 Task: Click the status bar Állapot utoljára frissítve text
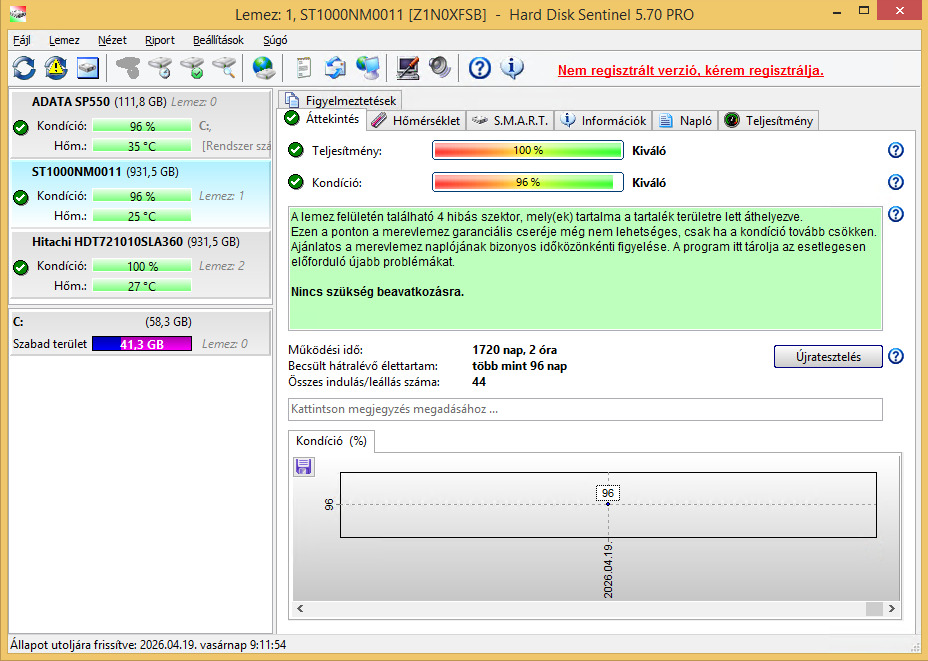tap(148, 644)
